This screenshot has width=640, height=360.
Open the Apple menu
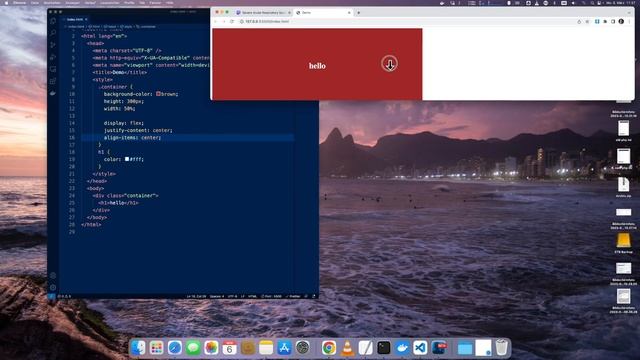click(x=6, y=3)
